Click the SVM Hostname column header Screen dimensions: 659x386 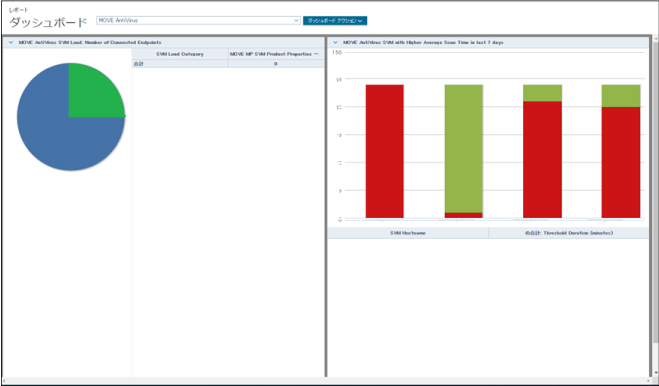click(x=408, y=233)
